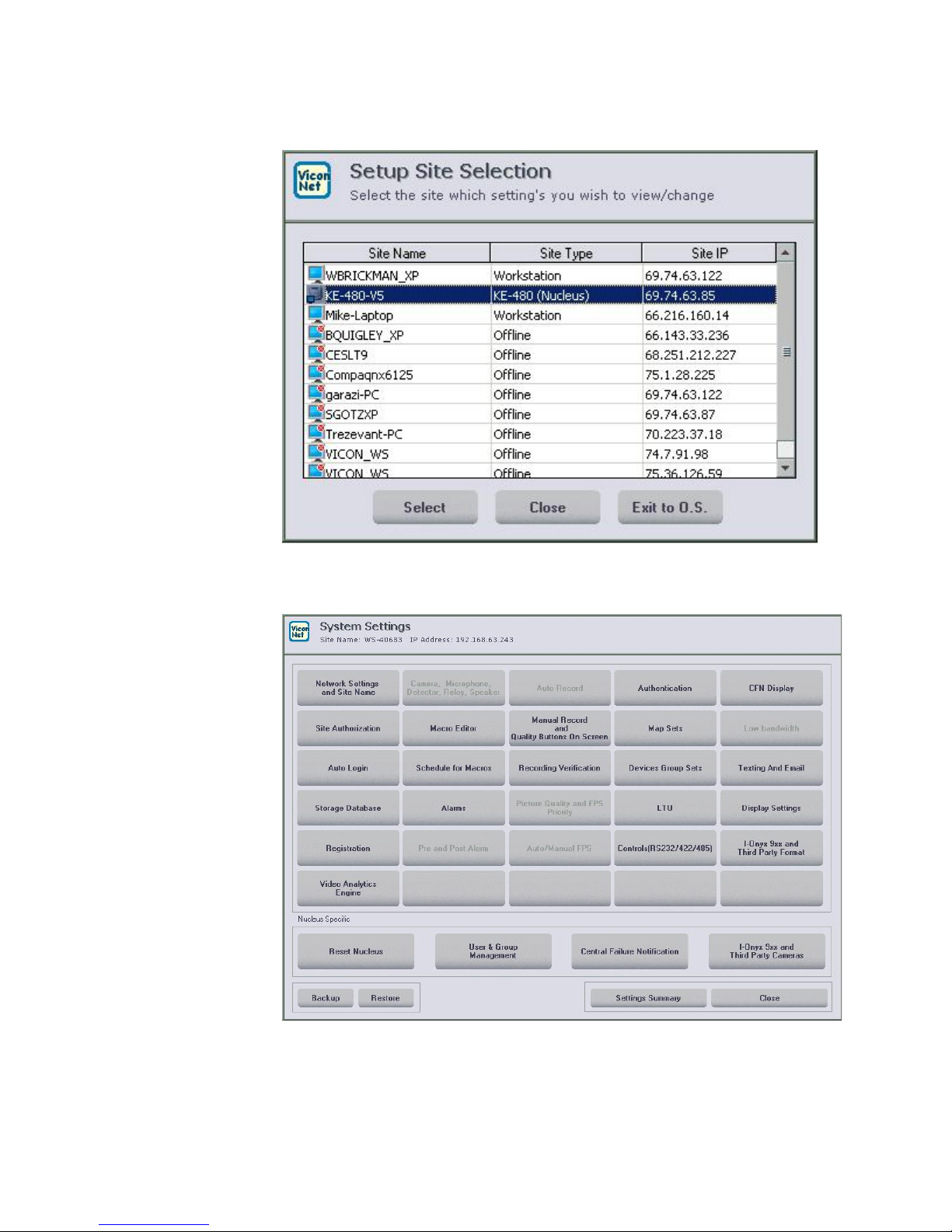Select the Trezevant-PC site name
The height and width of the screenshot is (1232, 952).
point(364,435)
